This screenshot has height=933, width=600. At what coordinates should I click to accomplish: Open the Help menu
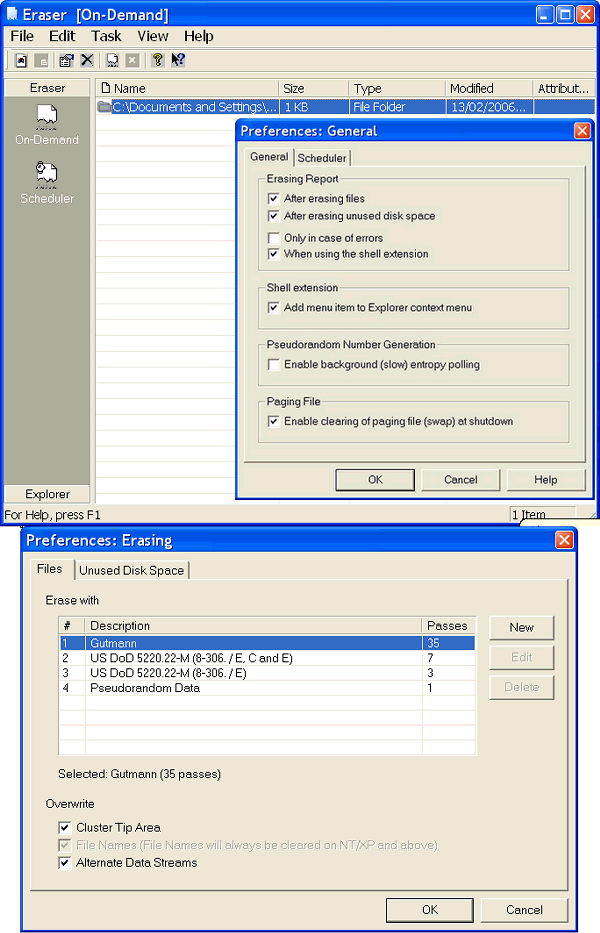click(x=198, y=36)
